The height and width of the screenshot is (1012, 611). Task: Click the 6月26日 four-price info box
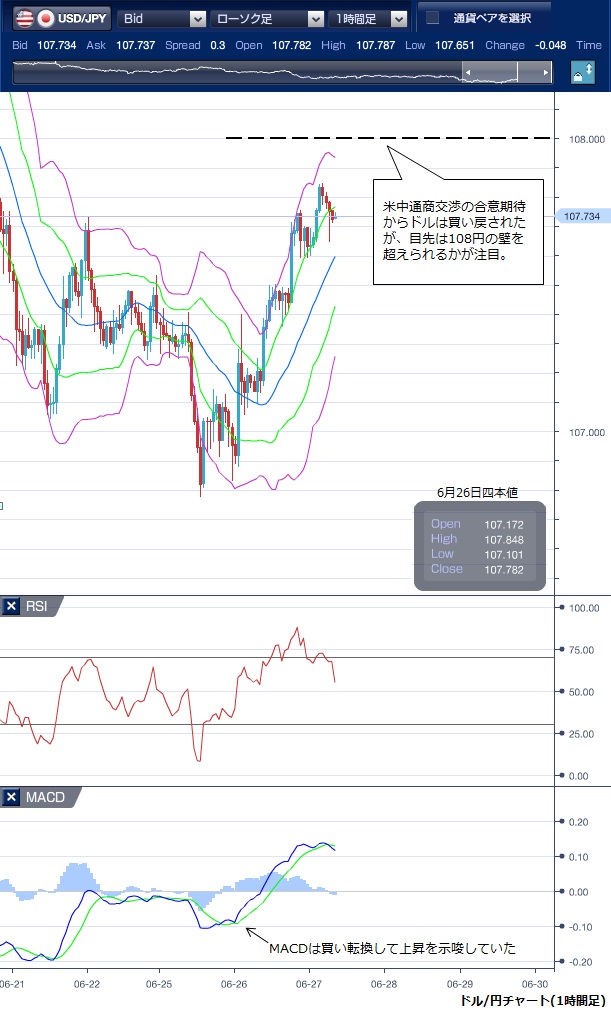click(481, 546)
